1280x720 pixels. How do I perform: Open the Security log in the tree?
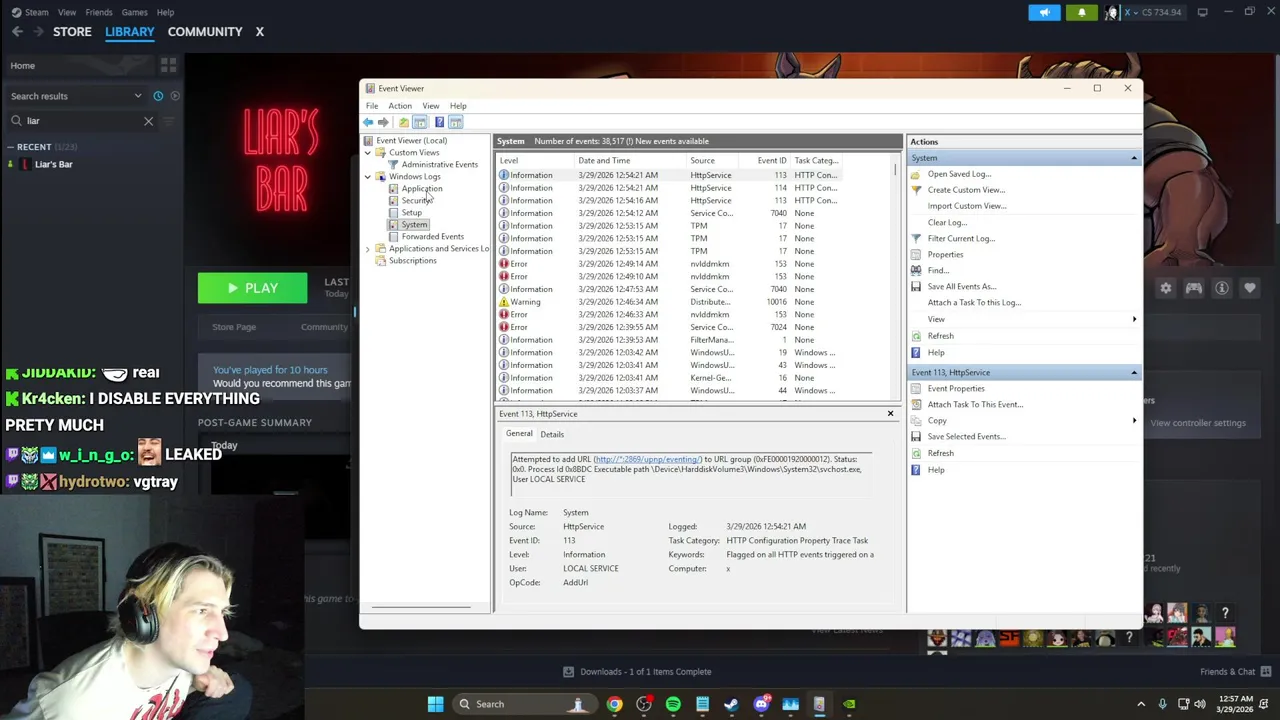[416, 200]
